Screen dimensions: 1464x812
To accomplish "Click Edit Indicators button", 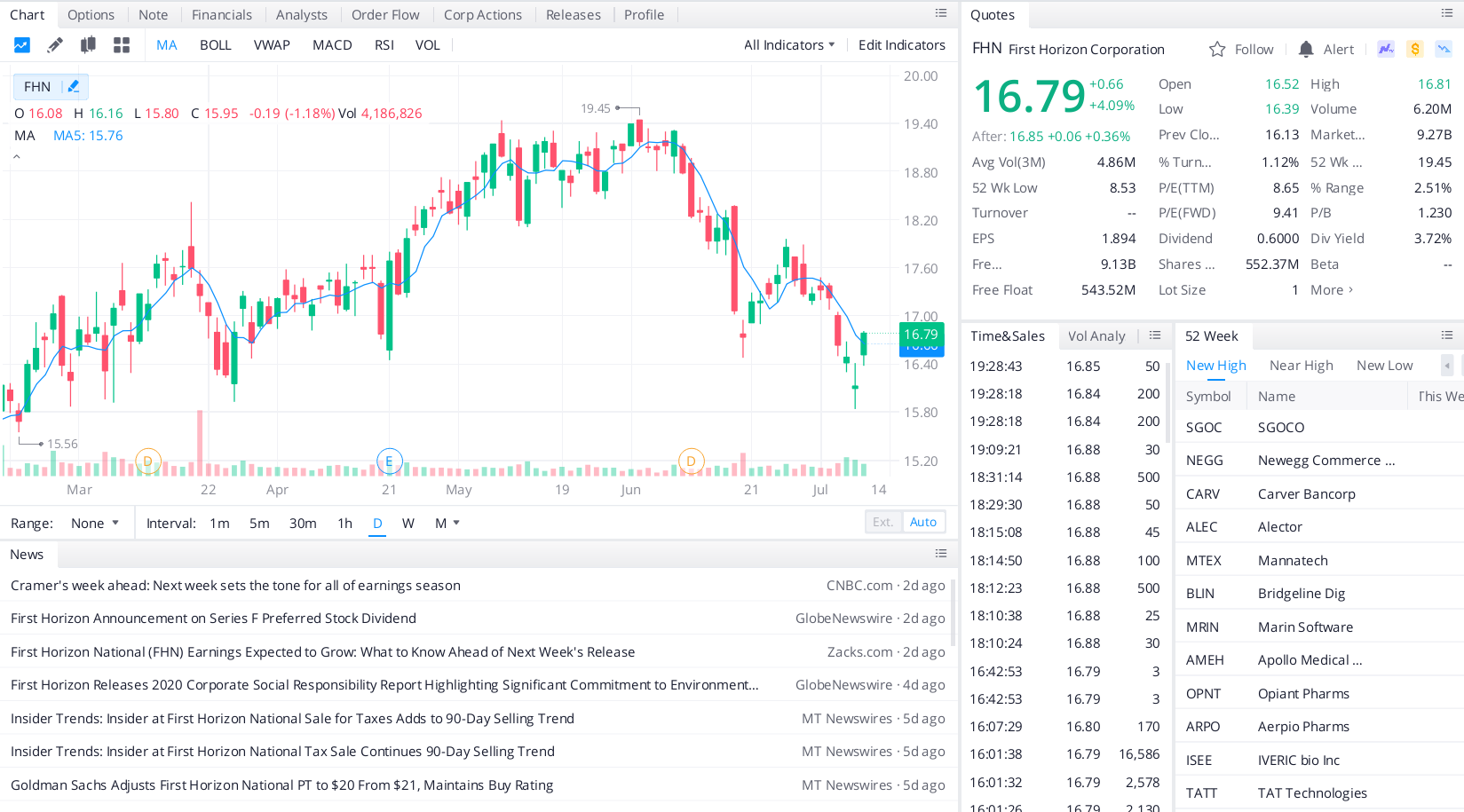I will point(902,45).
